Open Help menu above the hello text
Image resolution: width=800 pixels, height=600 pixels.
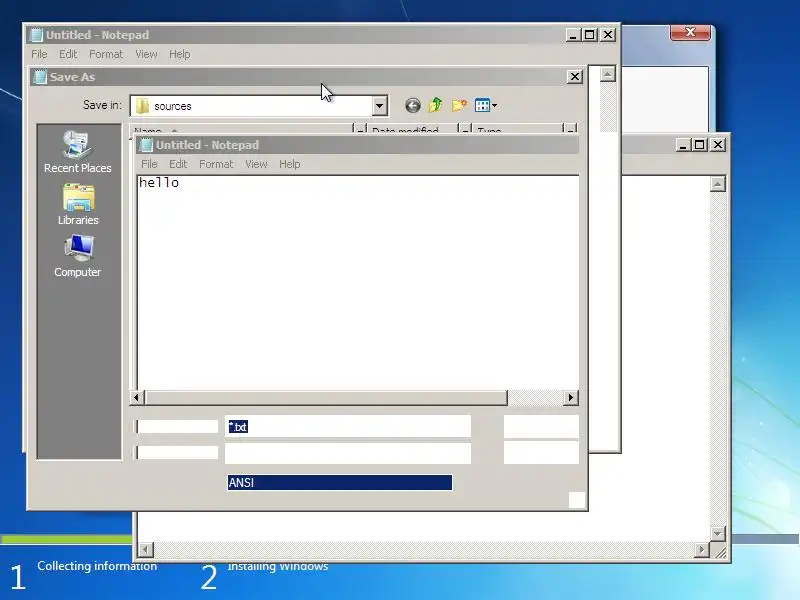click(x=290, y=164)
